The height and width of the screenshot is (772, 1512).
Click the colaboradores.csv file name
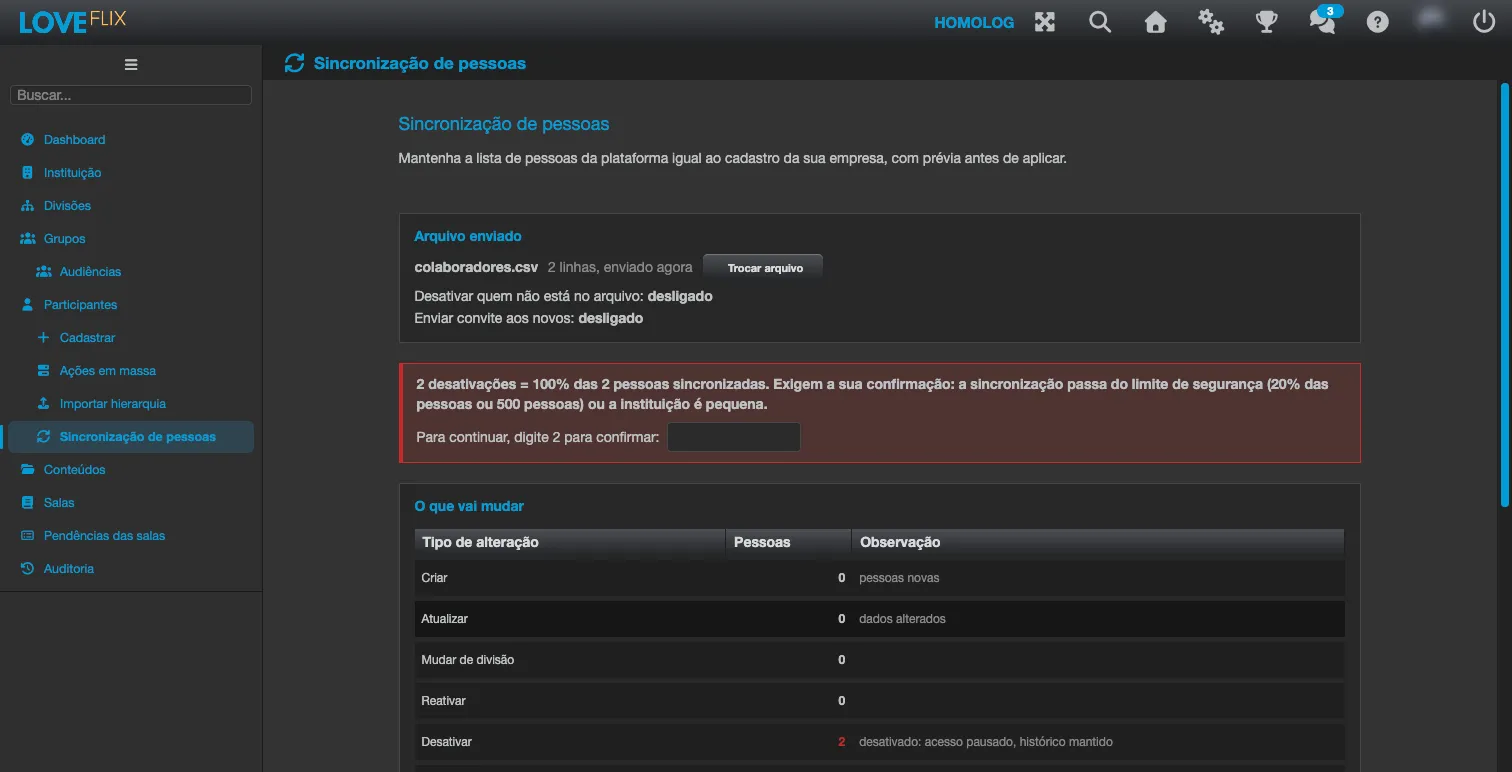pyautogui.click(x=477, y=268)
